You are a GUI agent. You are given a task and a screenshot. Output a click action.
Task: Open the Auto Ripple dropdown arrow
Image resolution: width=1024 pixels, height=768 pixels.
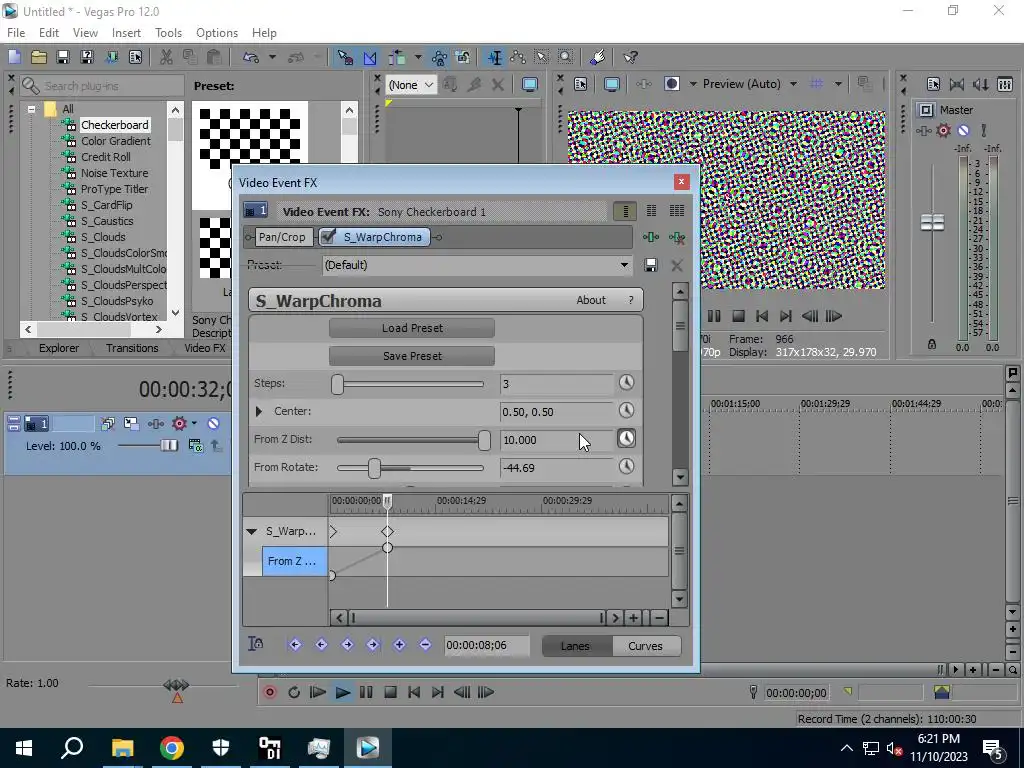(x=418, y=57)
